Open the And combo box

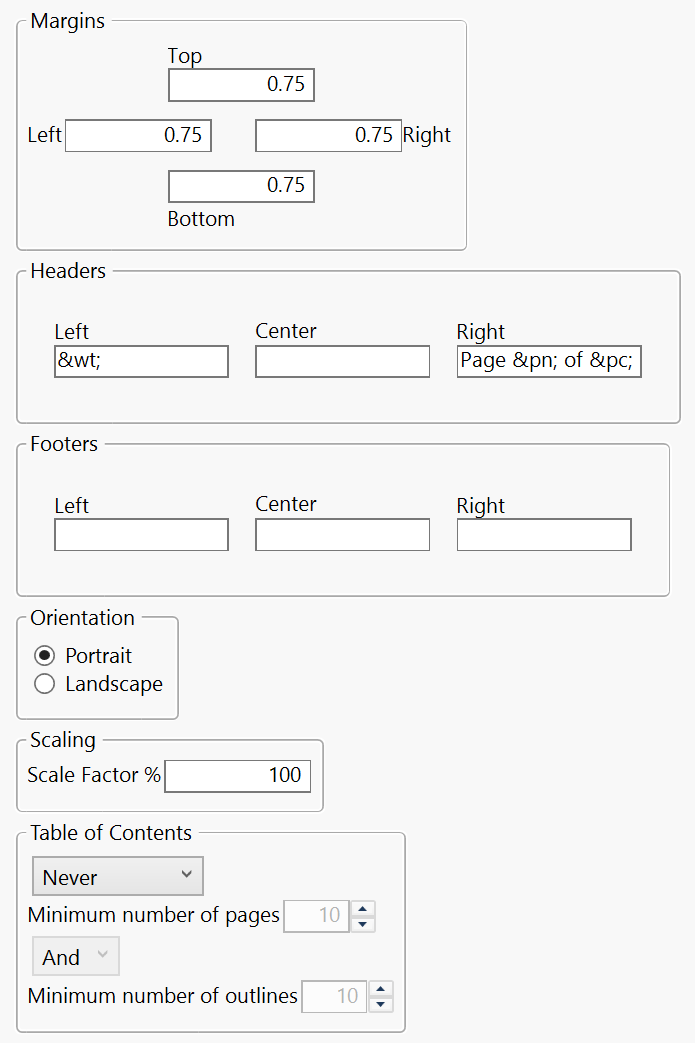coord(75,956)
